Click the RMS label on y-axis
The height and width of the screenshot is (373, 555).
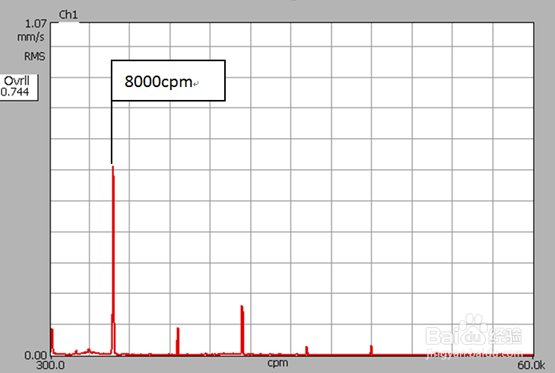(x=34, y=56)
